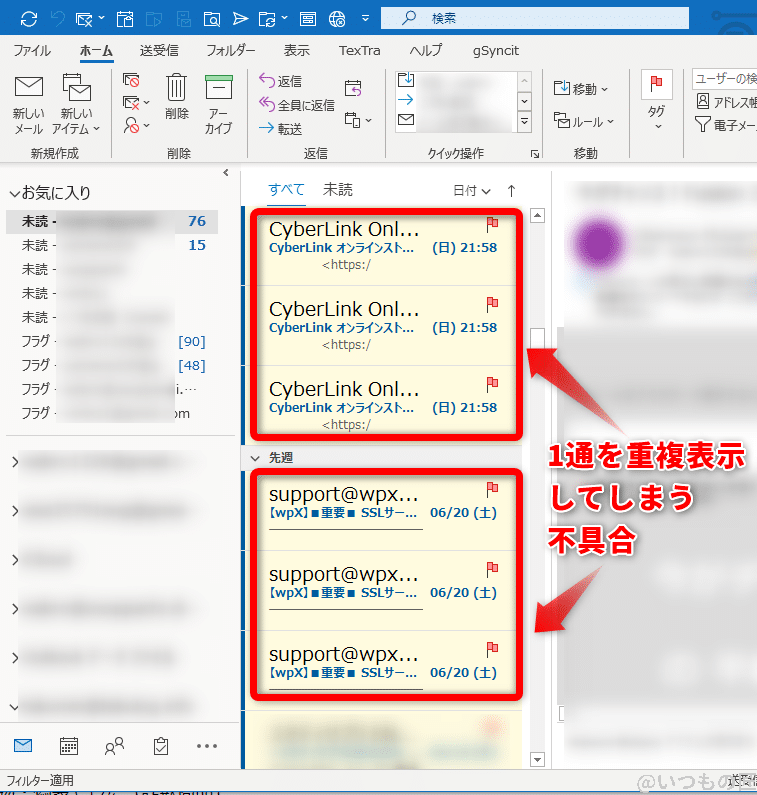The width and height of the screenshot is (757, 795).
Task: Open the Calendar view icon
Action: (69, 745)
